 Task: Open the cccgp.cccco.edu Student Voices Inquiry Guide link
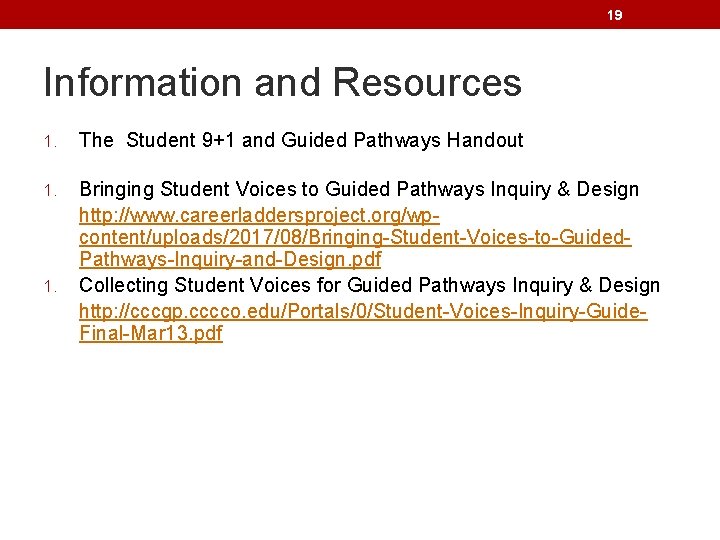pyautogui.click(x=363, y=322)
